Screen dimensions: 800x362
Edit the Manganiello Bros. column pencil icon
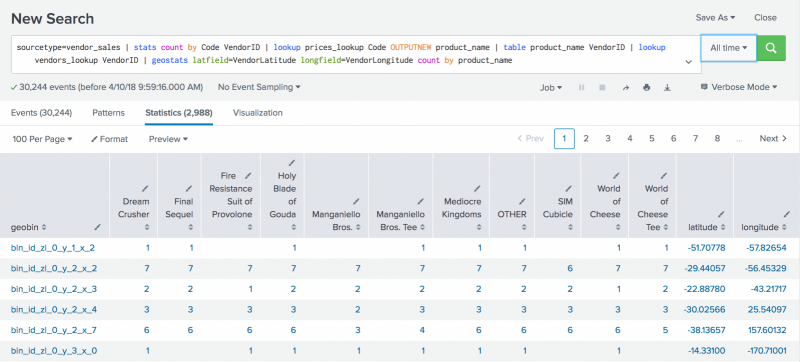point(356,201)
